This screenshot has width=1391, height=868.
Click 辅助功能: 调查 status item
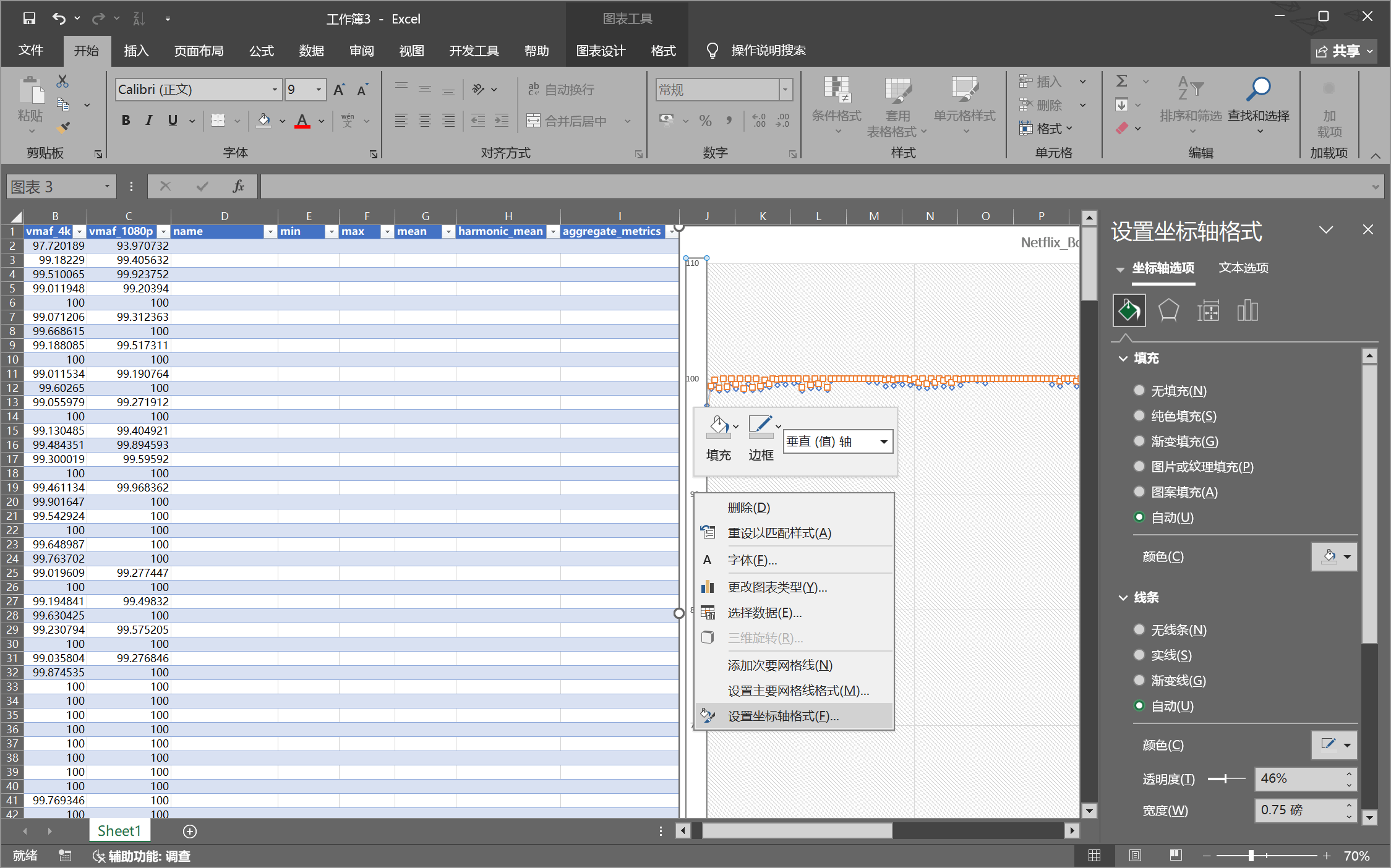coord(142,856)
